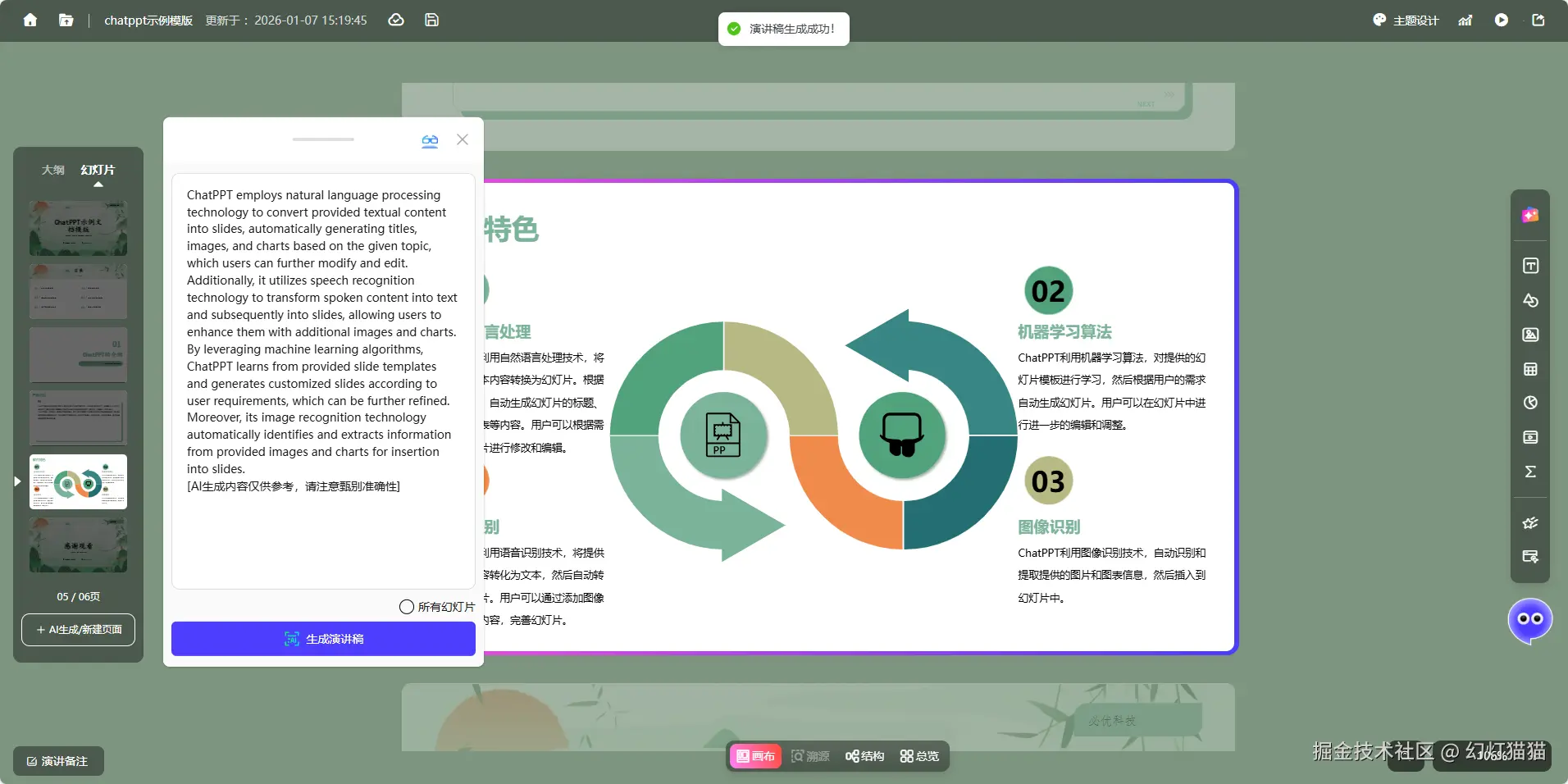1568x784 pixels.
Task: Open 演讲备注 speaker notes
Action: [58, 761]
